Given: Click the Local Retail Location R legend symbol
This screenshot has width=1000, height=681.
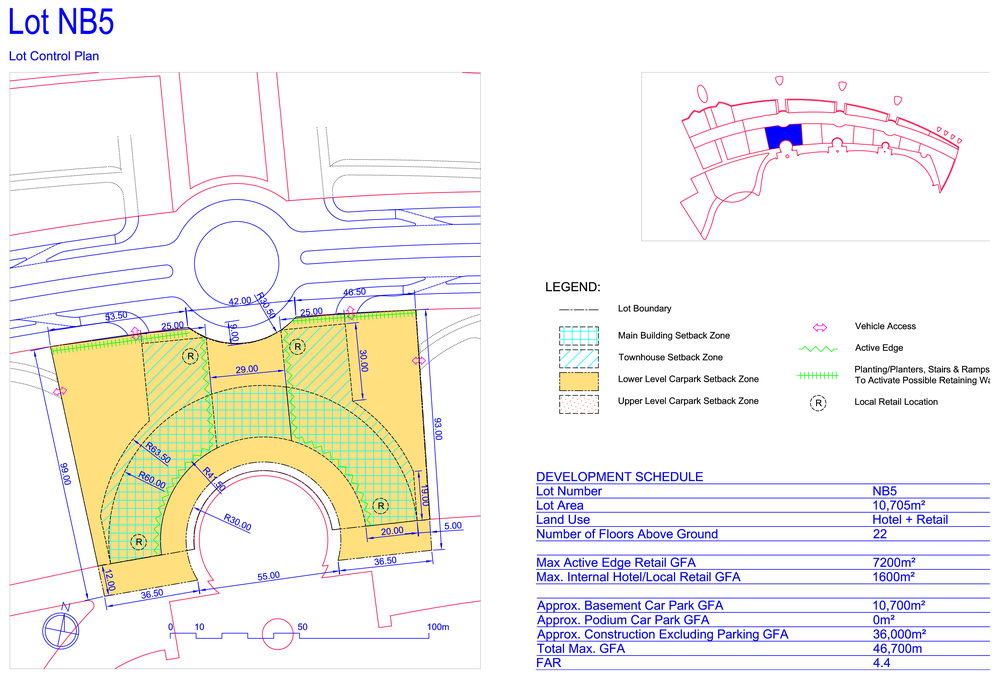Looking at the screenshot, I should point(819,403).
